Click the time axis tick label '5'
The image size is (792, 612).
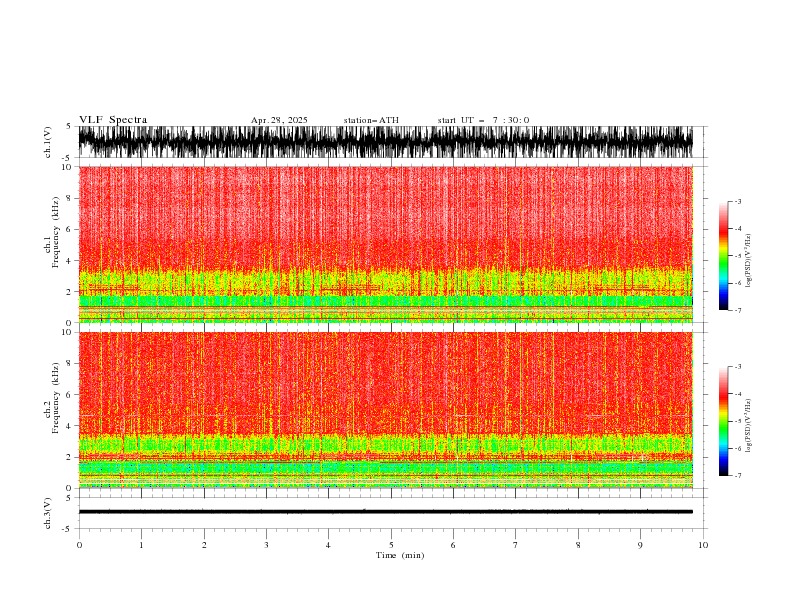click(391, 545)
